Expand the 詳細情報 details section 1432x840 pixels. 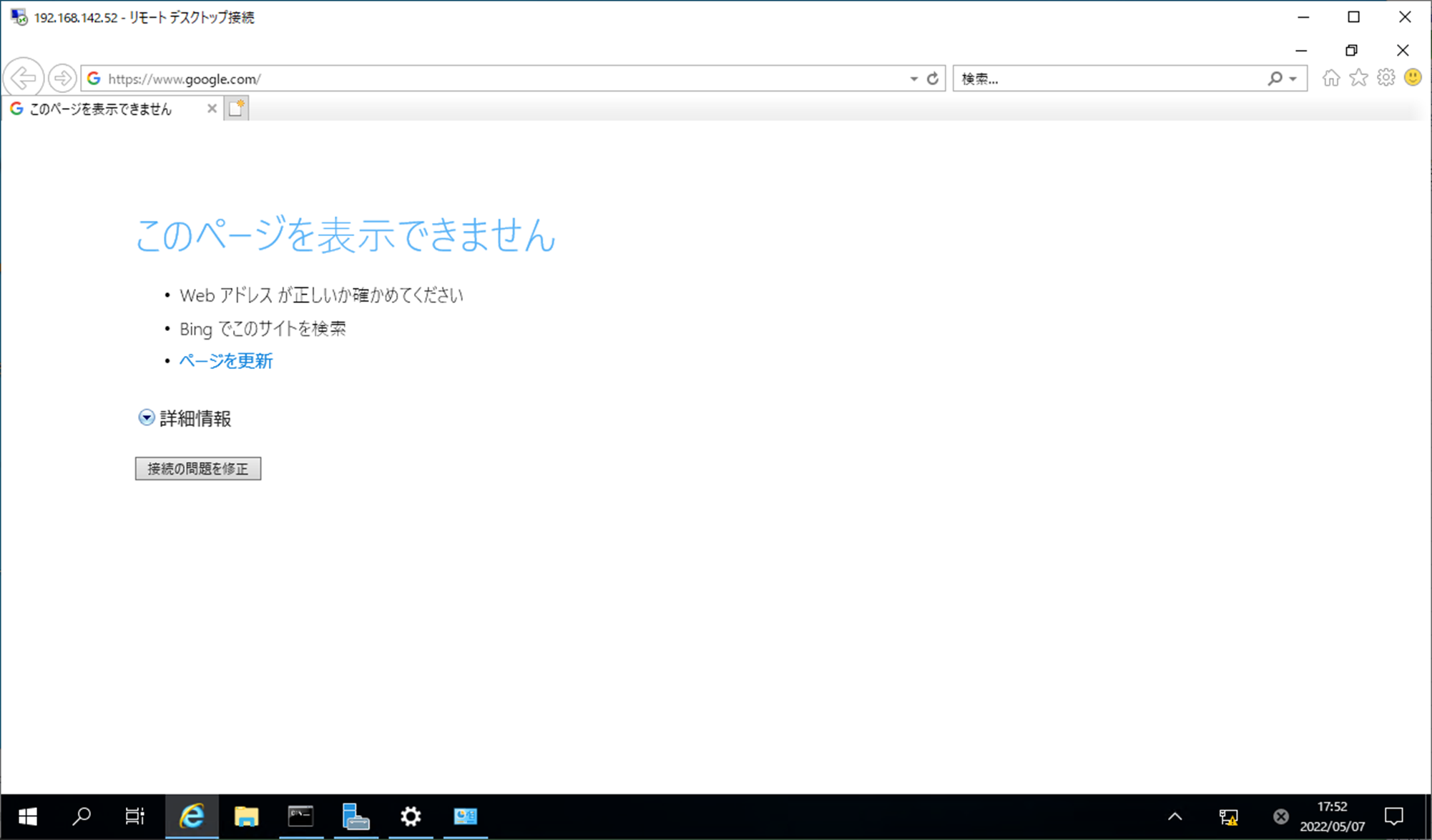pos(147,417)
